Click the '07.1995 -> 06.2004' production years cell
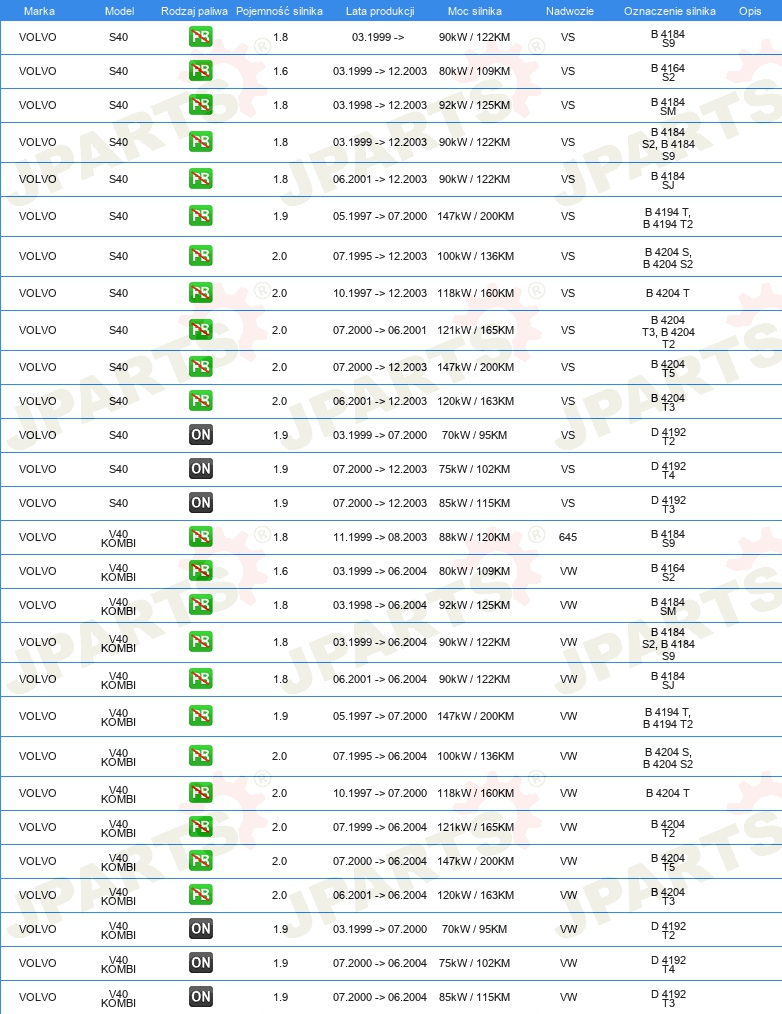This screenshot has width=782, height=1014. click(x=380, y=755)
